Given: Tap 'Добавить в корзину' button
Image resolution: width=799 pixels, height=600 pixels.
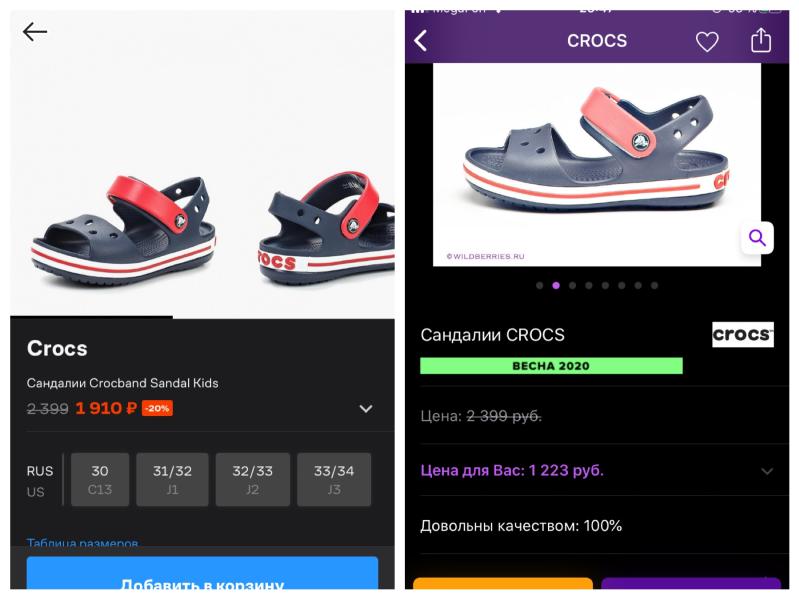Looking at the screenshot, I should click(x=202, y=573).
